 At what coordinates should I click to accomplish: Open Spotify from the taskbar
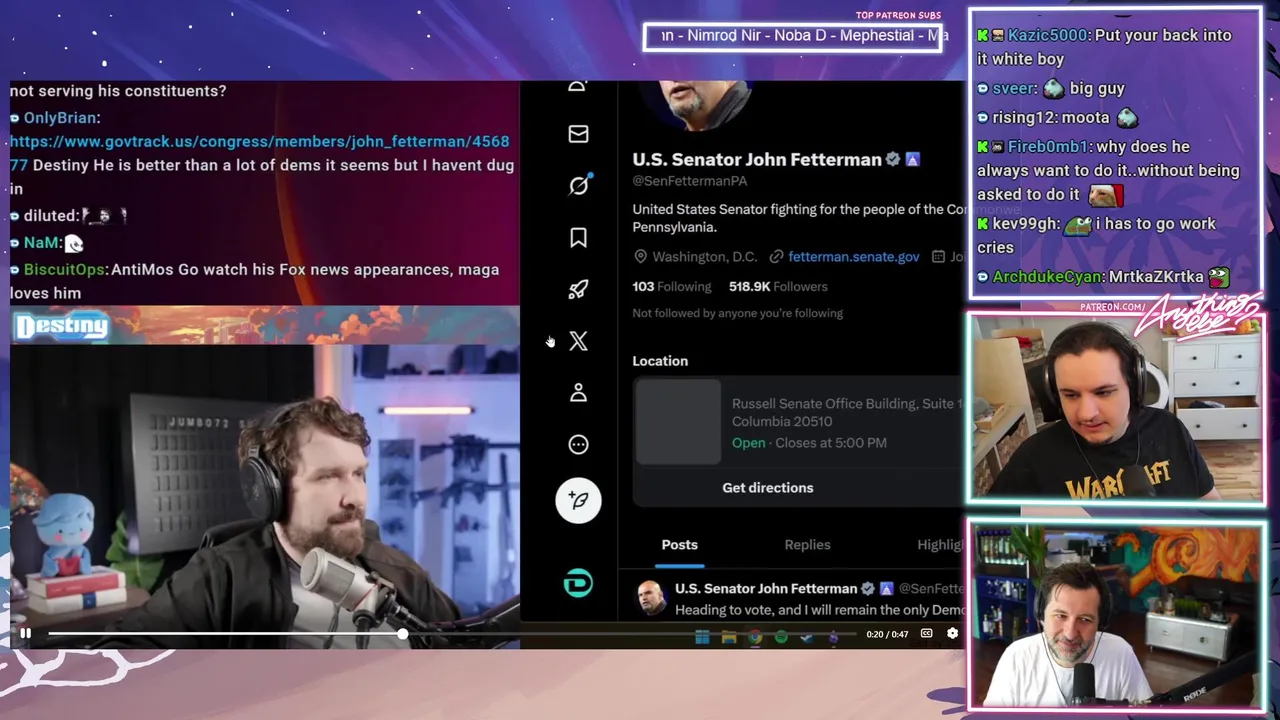tap(781, 637)
